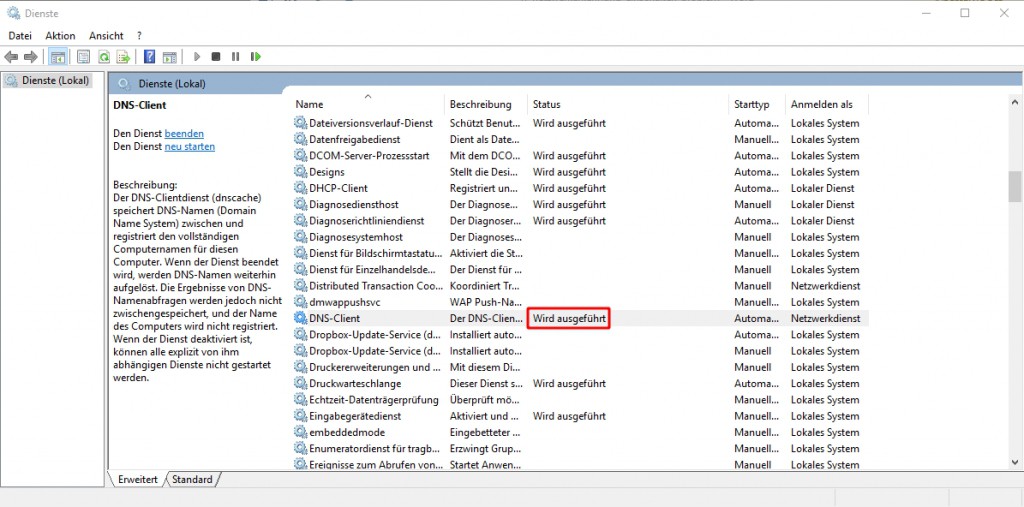
Task: Open the Aktion menu
Action: pos(60,36)
